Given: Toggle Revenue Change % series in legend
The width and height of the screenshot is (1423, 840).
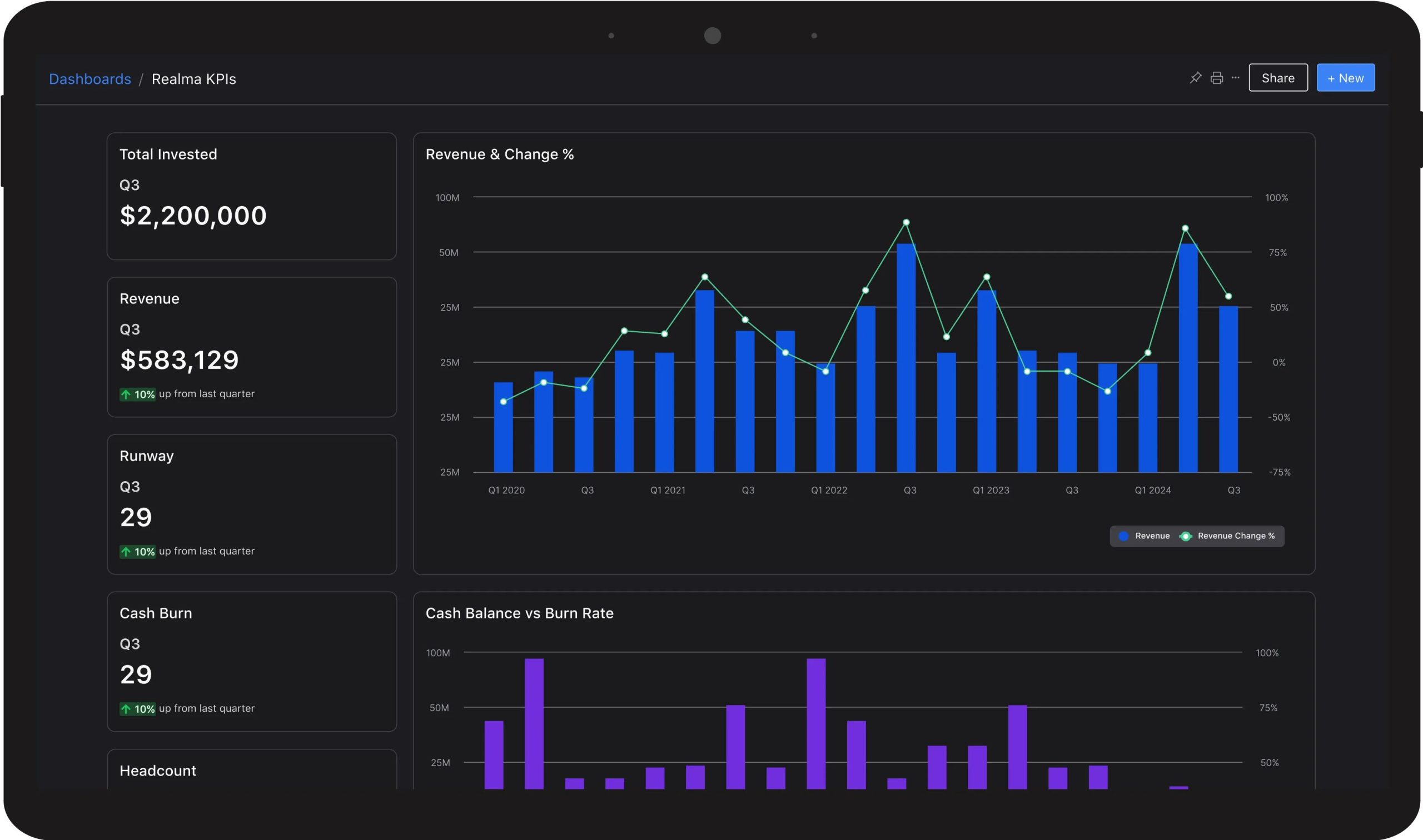Looking at the screenshot, I should (1227, 536).
